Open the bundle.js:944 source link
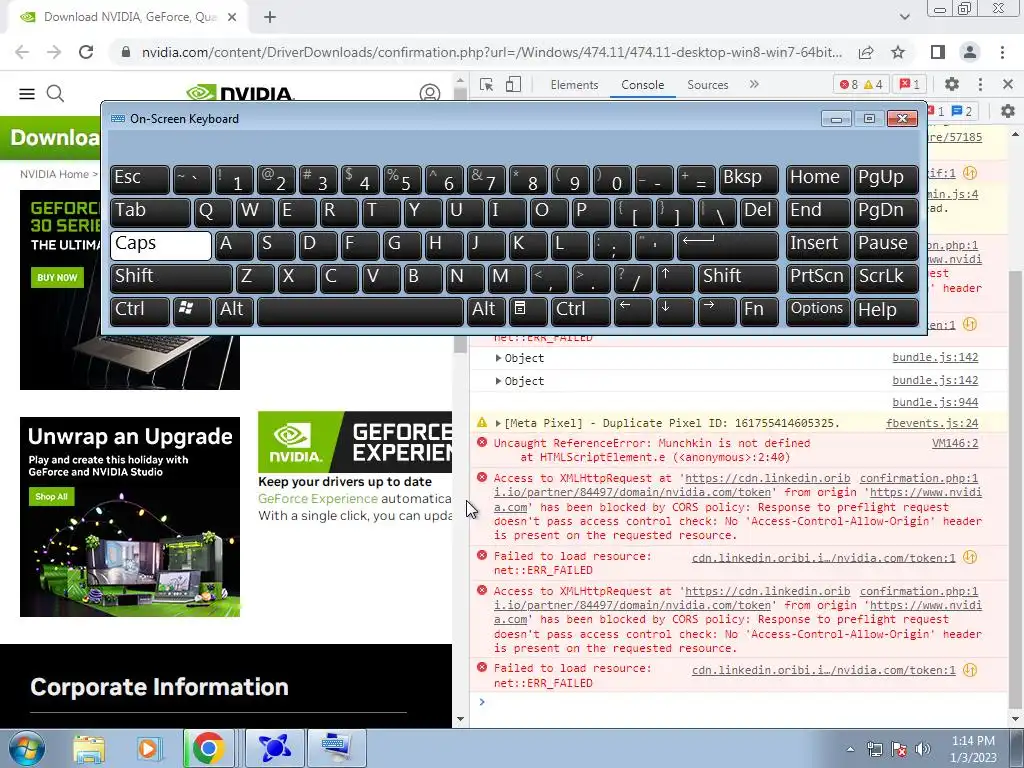The width and height of the screenshot is (1024, 768). click(935, 402)
